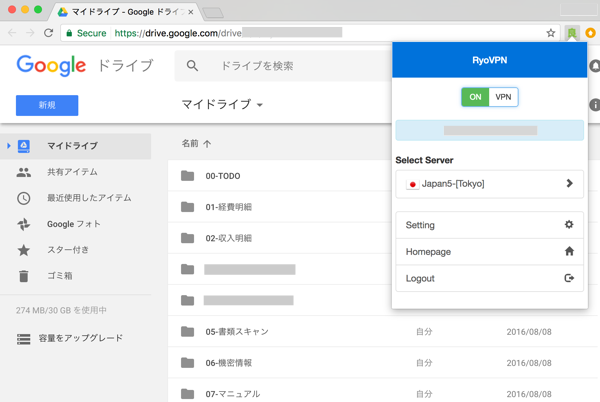Click the 新規 button

pyautogui.click(x=47, y=105)
